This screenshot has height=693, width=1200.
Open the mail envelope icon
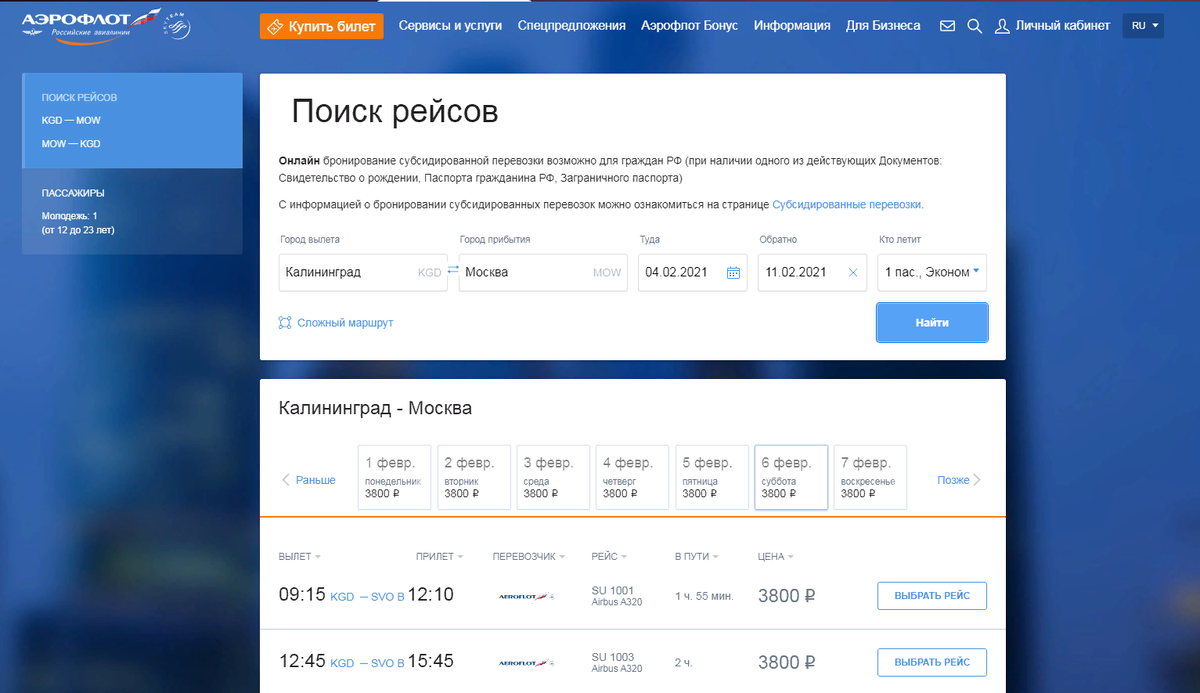point(948,26)
